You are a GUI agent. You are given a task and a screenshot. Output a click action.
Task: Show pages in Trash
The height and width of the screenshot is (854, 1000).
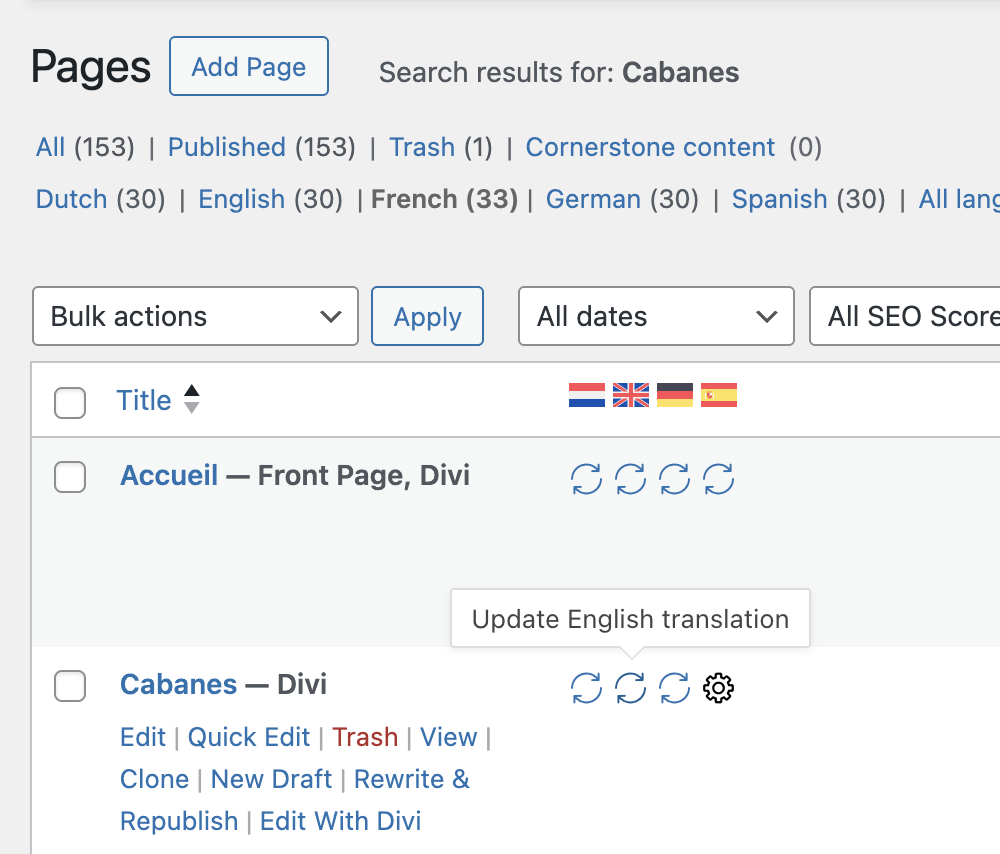[422, 147]
